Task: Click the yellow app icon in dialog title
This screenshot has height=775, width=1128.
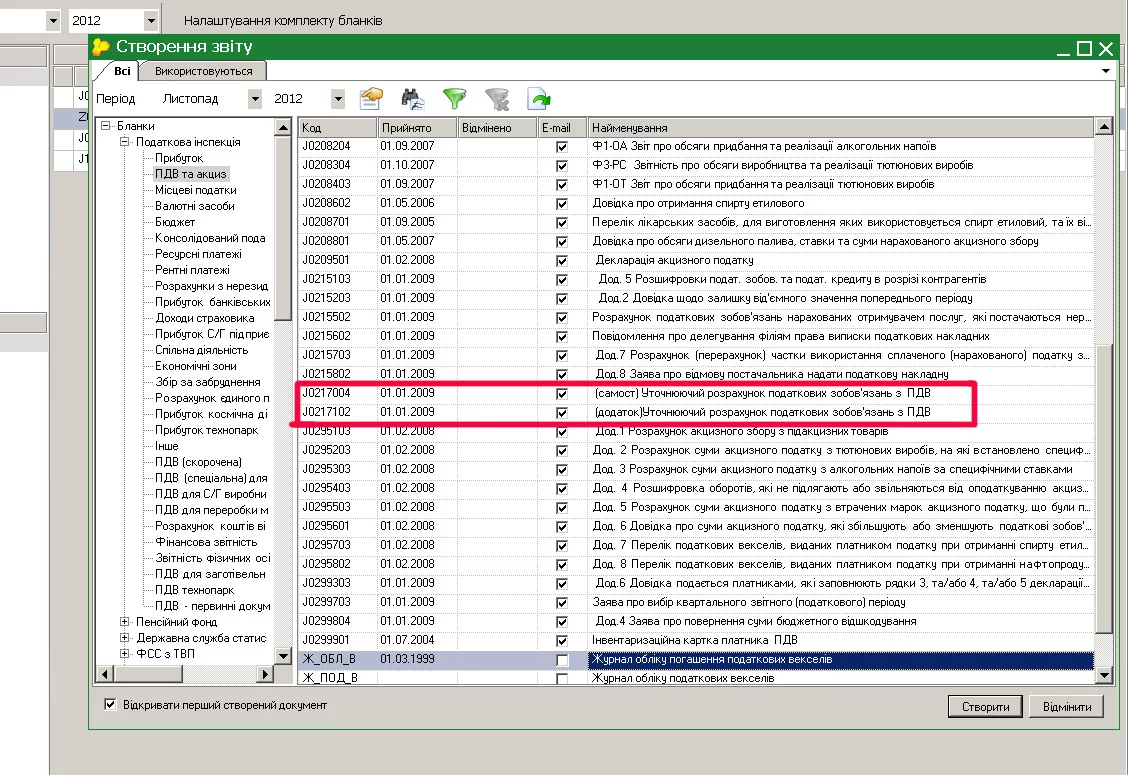Action: 101,47
